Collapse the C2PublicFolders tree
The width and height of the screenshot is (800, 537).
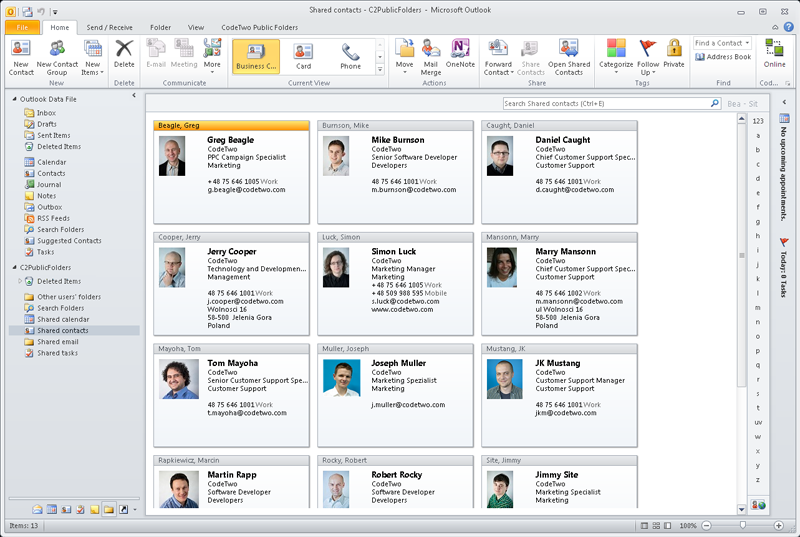coord(14,267)
